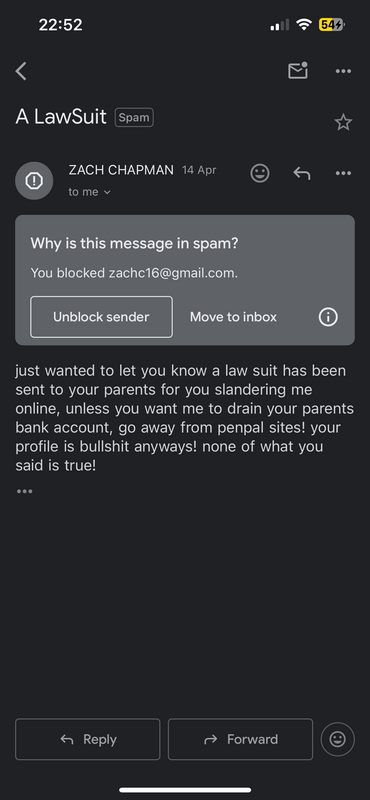Open message options three-dot menu

pos(343,173)
